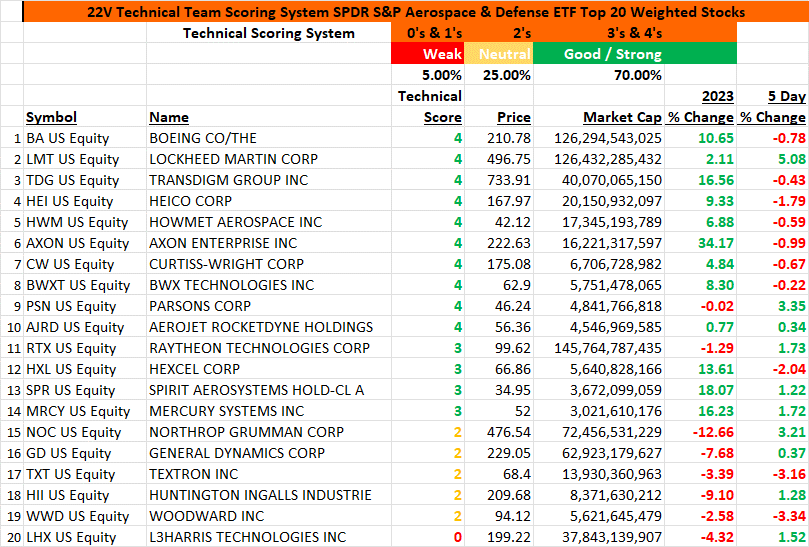Select the 'GD US Equity' symbol cell
Viewport: 809px width, 547px height.
[x=85, y=453]
